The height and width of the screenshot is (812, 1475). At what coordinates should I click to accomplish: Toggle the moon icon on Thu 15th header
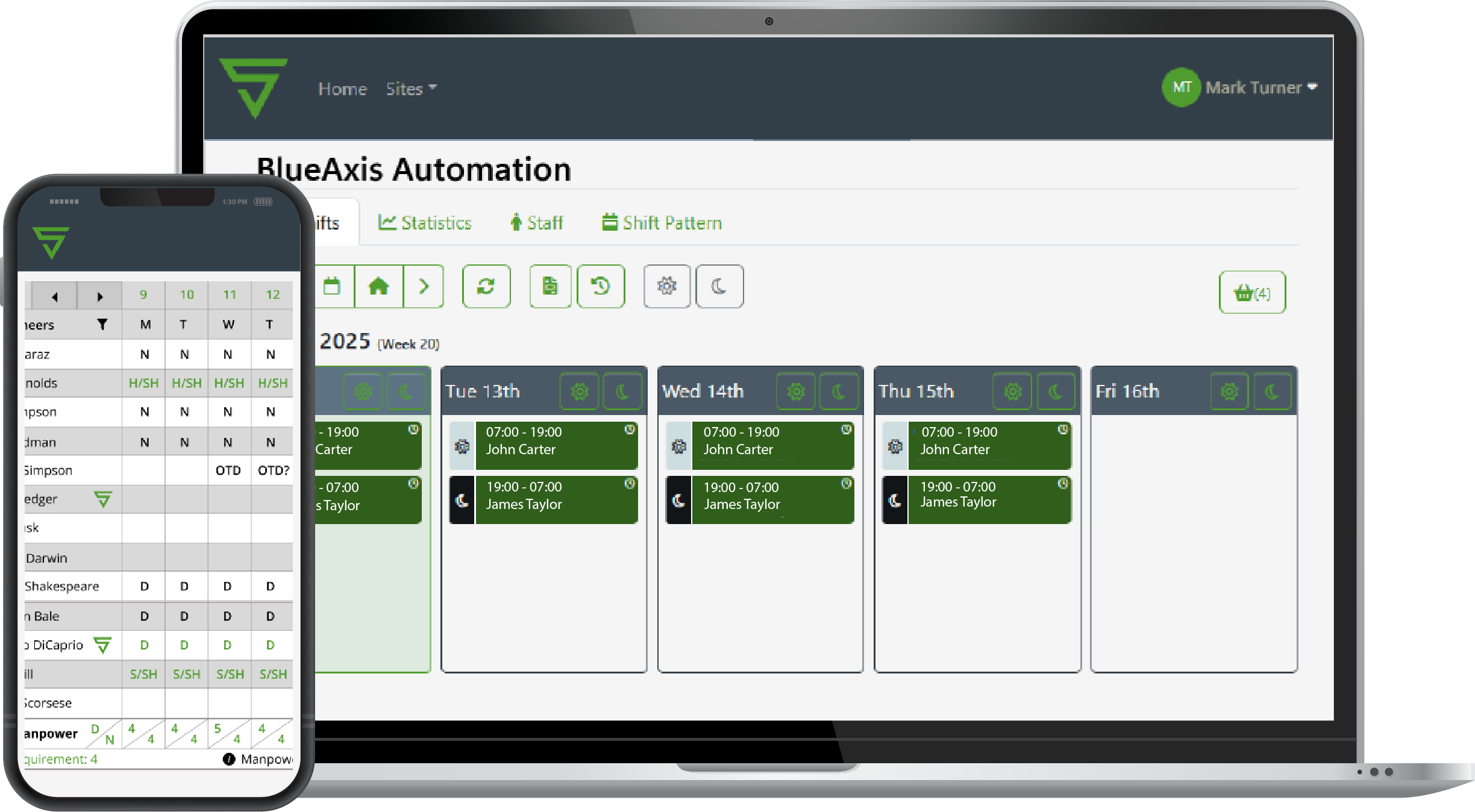(1056, 391)
